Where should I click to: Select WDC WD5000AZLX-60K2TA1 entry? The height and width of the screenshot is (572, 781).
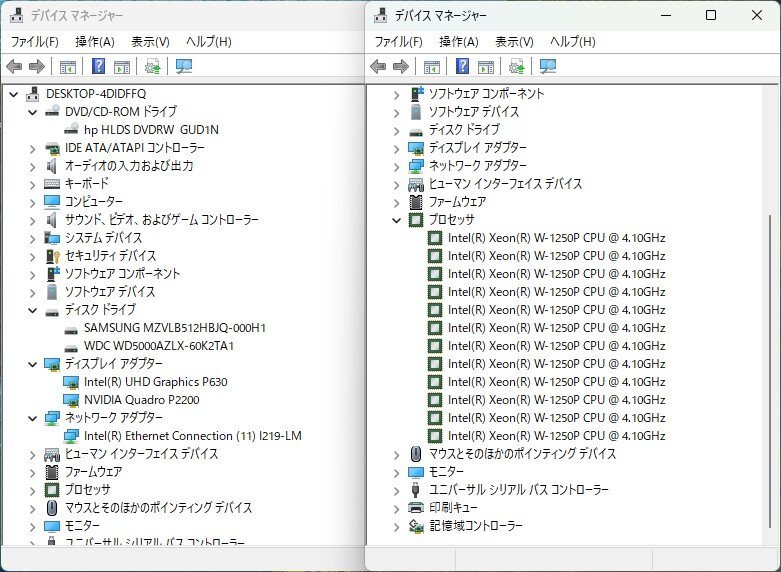[x=159, y=346]
